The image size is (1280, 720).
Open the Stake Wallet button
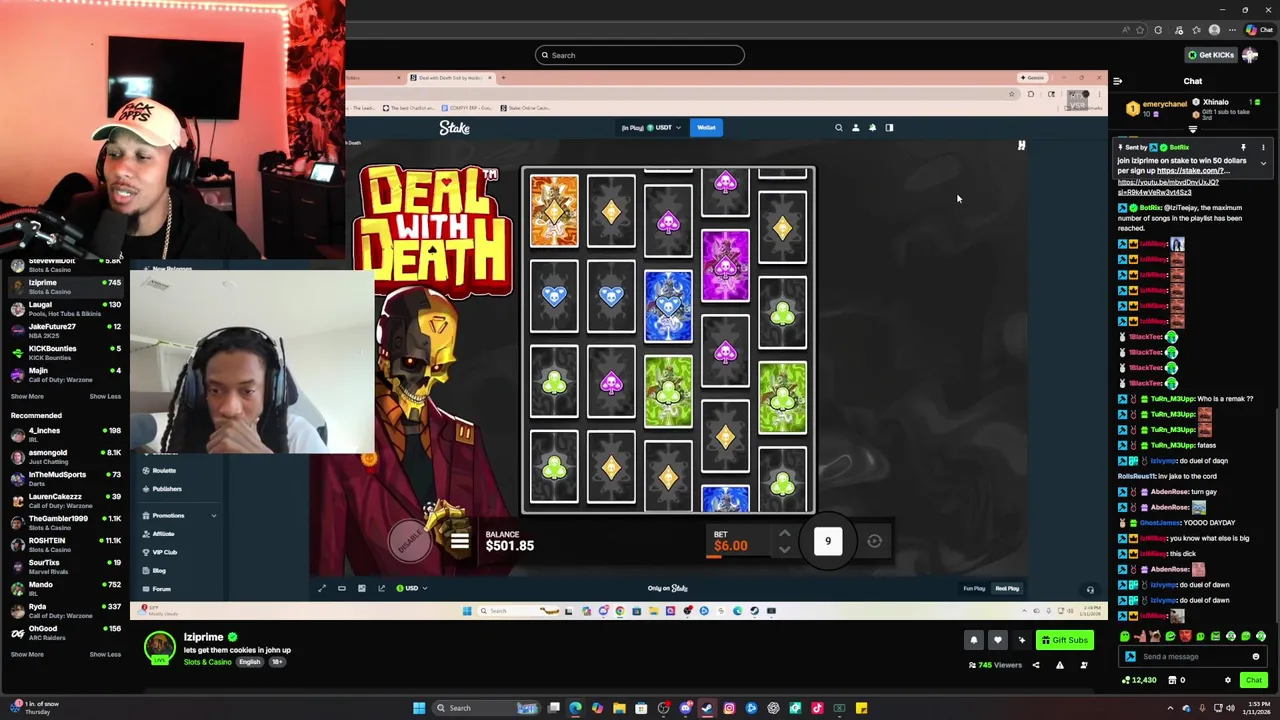pos(706,127)
